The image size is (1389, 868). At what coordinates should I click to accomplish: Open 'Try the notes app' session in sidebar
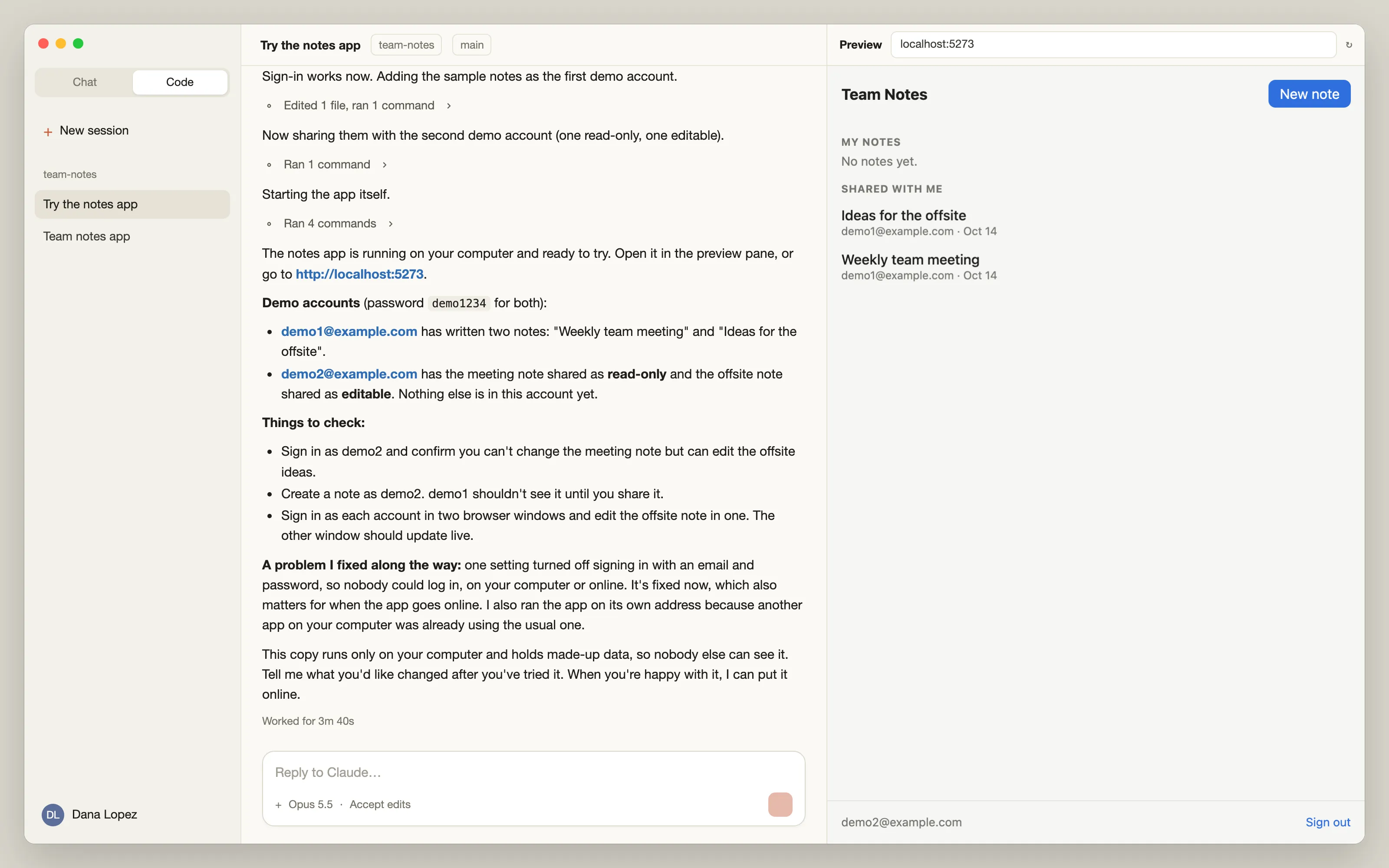tap(132, 204)
